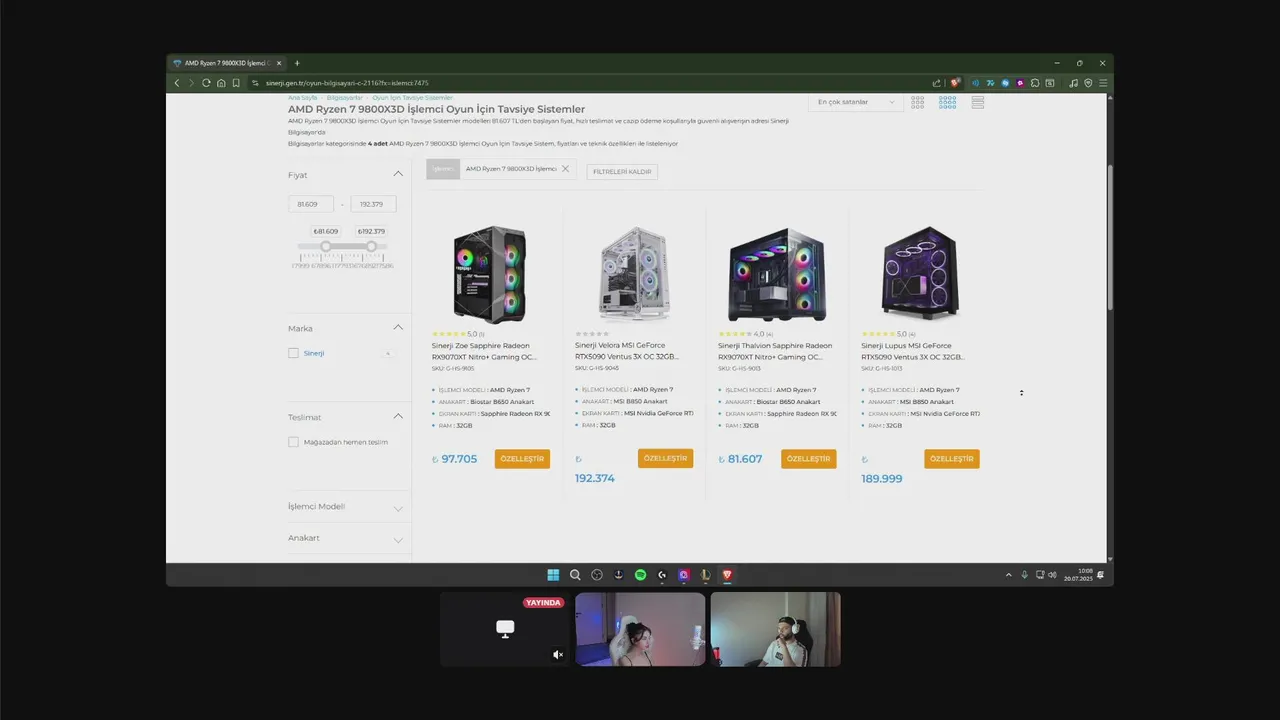Open Sinerji Zoe black case image
1280x720 pixels.
(x=490, y=273)
